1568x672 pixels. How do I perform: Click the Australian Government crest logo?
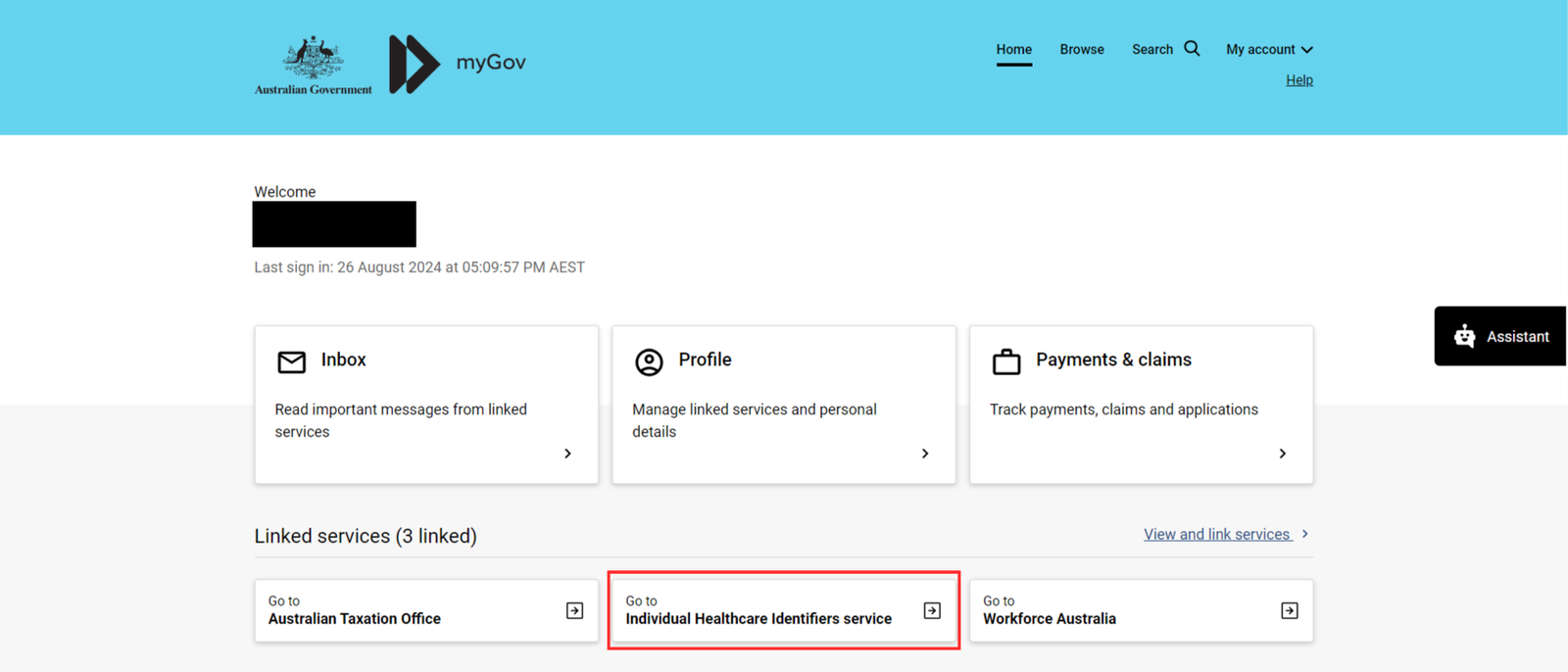coord(314,65)
